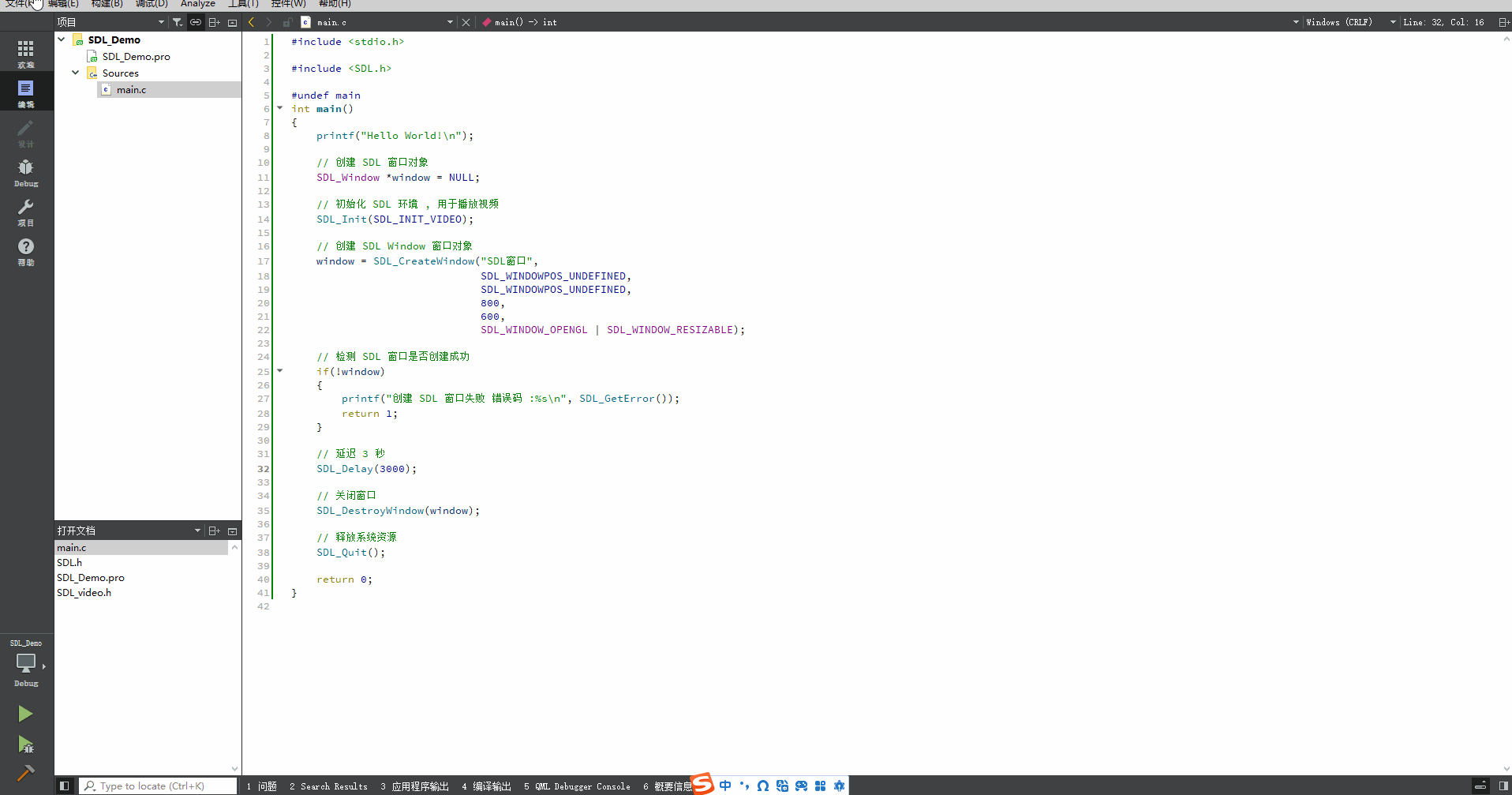
Task: Open the 4 编译输出 output pane
Action: (x=486, y=786)
